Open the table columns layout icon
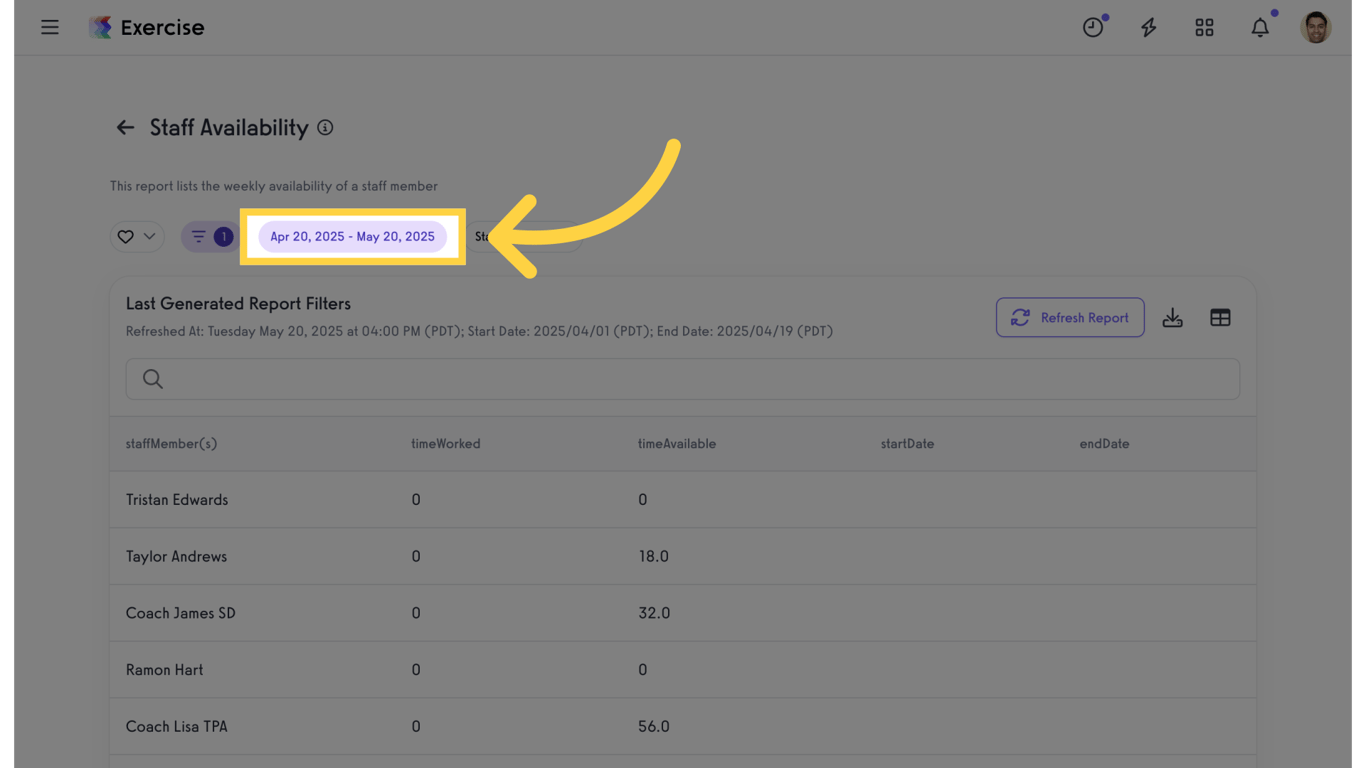The height and width of the screenshot is (768, 1366). tap(1220, 318)
